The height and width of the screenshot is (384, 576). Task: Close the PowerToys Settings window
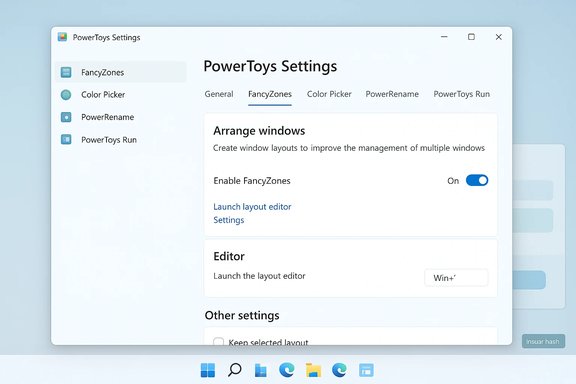point(498,37)
